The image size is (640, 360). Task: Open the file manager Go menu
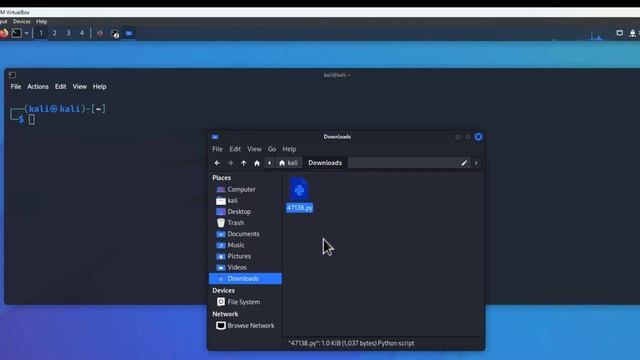pyautogui.click(x=272, y=149)
